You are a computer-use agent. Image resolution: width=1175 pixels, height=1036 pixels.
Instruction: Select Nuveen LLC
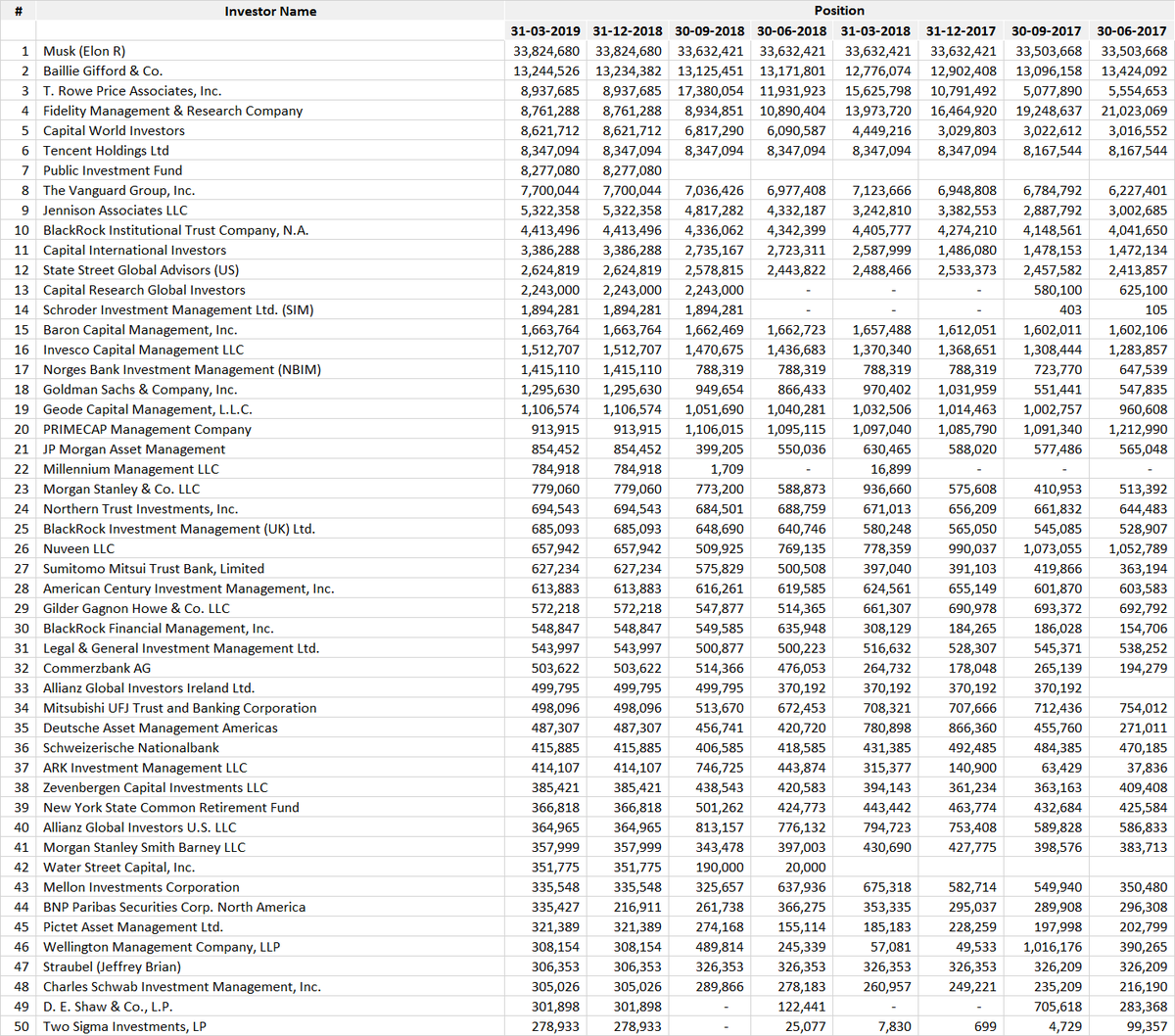(x=78, y=548)
